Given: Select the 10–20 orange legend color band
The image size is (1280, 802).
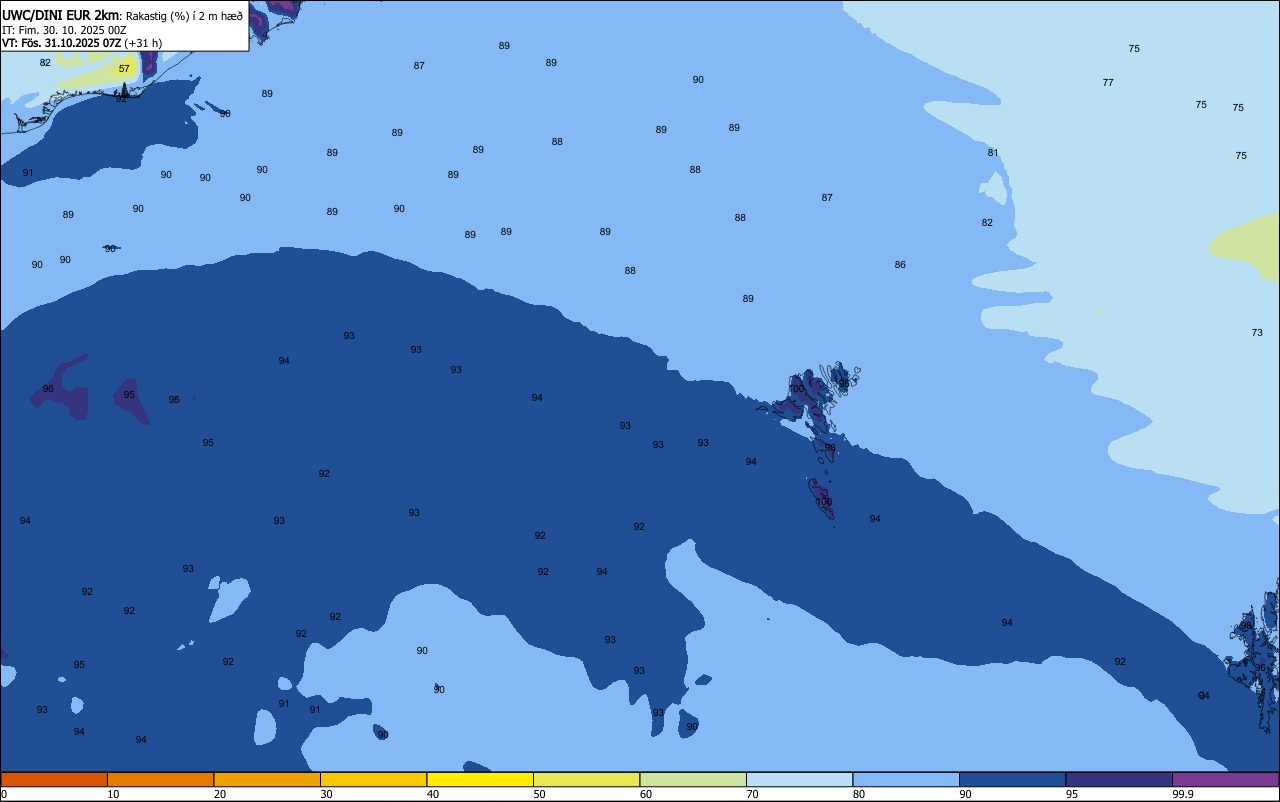Looking at the screenshot, I should coord(160,779).
